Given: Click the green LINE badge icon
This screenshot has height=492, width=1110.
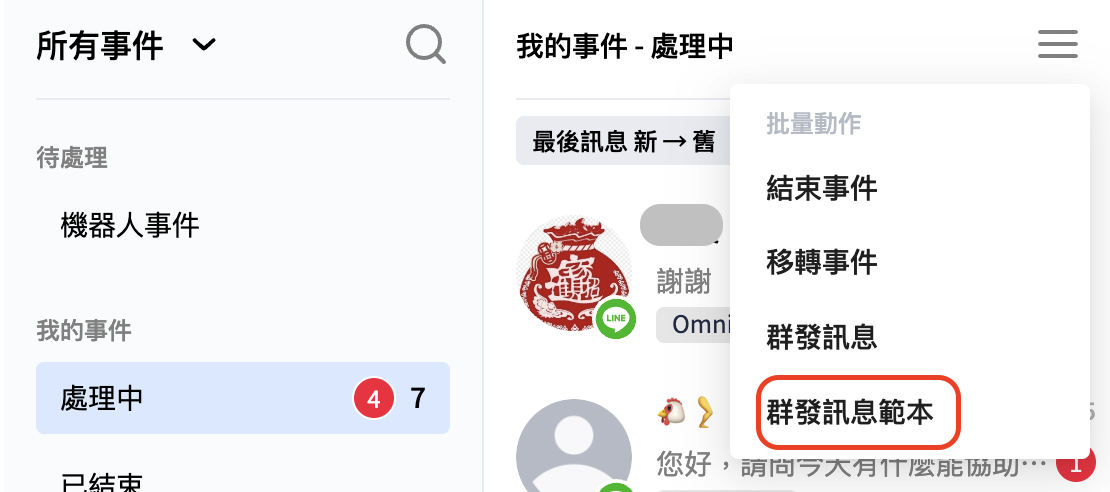Looking at the screenshot, I should coord(615,319).
